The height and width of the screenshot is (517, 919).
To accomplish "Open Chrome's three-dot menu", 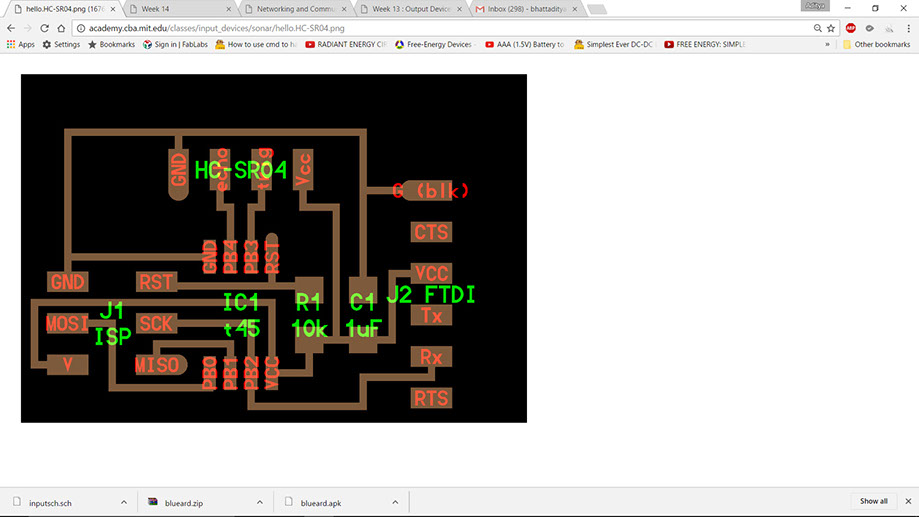I will (x=908, y=28).
